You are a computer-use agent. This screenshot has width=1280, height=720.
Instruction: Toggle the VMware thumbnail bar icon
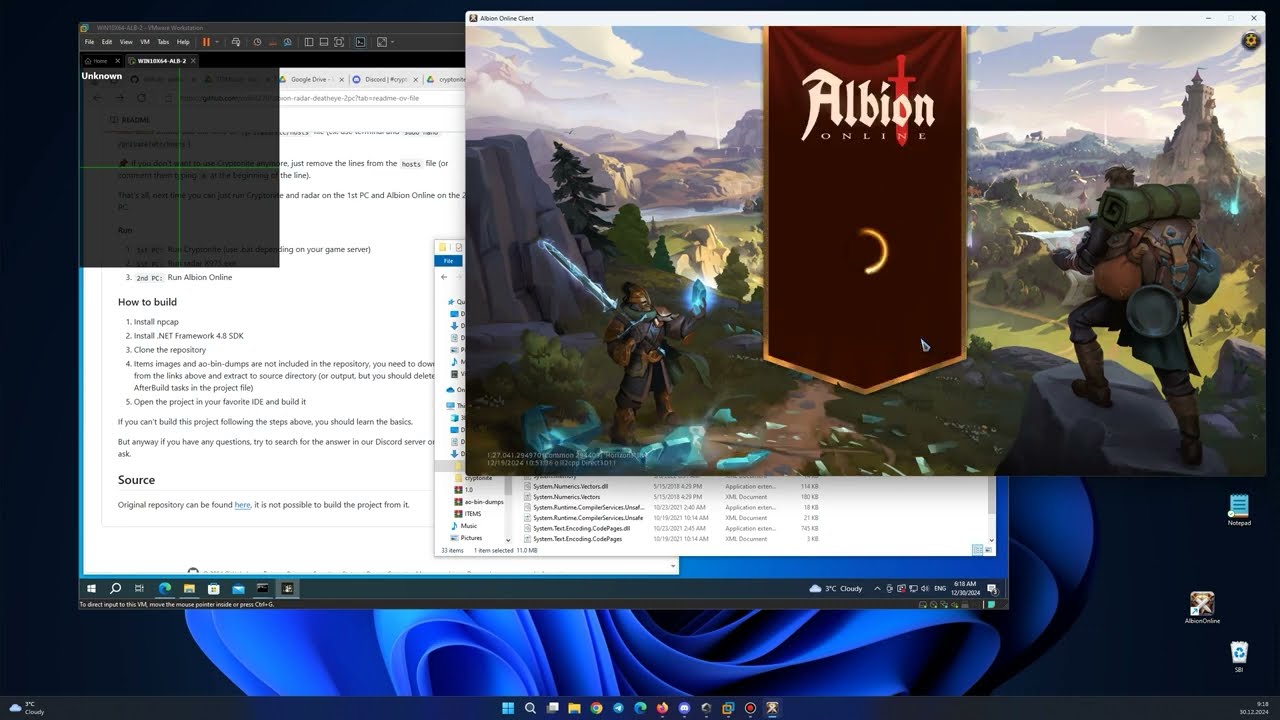tap(324, 42)
